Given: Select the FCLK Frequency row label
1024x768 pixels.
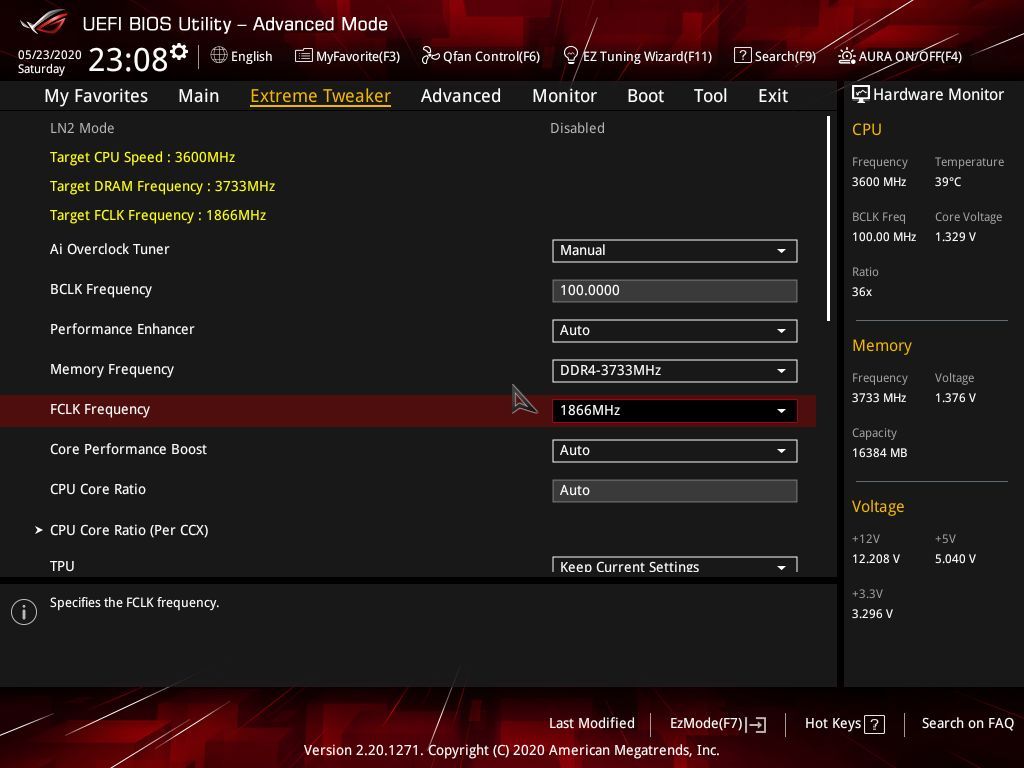Looking at the screenshot, I should [100, 409].
